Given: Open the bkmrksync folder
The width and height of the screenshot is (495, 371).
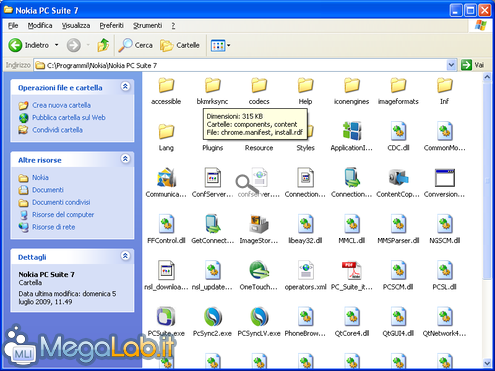Looking at the screenshot, I should click(212, 91).
